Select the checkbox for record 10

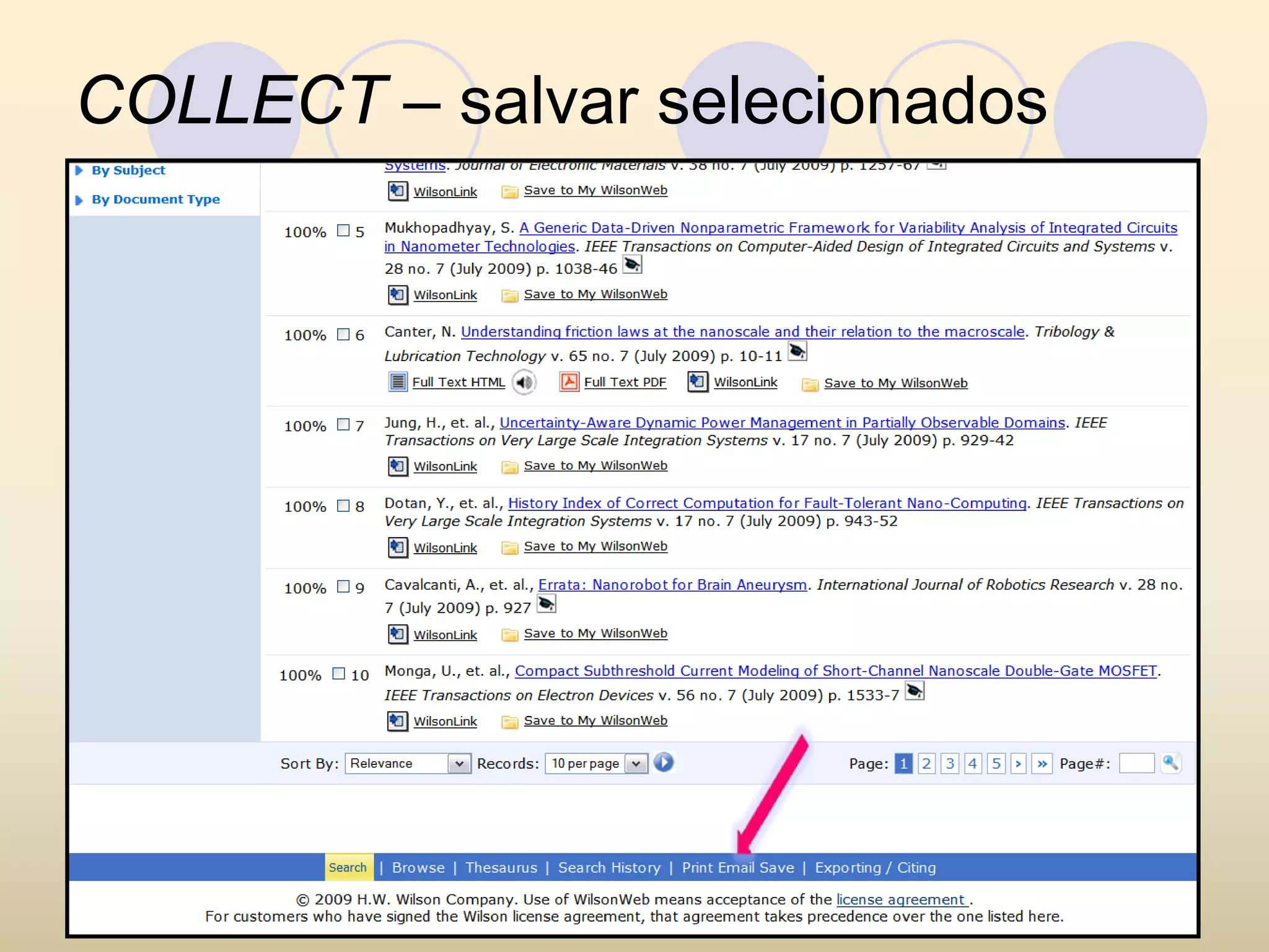click(x=338, y=673)
